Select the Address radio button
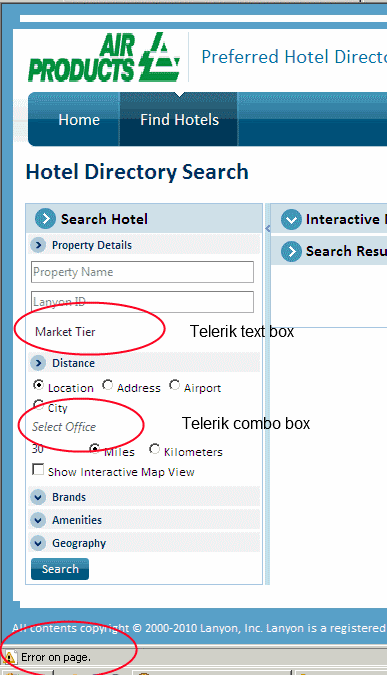Image resolution: width=387 pixels, height=675 pixels. pos(108,385)
